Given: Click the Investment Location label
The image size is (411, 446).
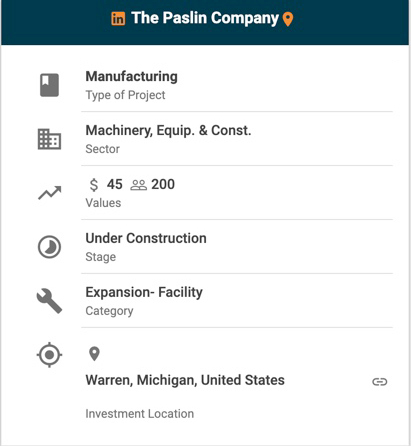Looking at the screenshot, I should (x=140, y=414).
